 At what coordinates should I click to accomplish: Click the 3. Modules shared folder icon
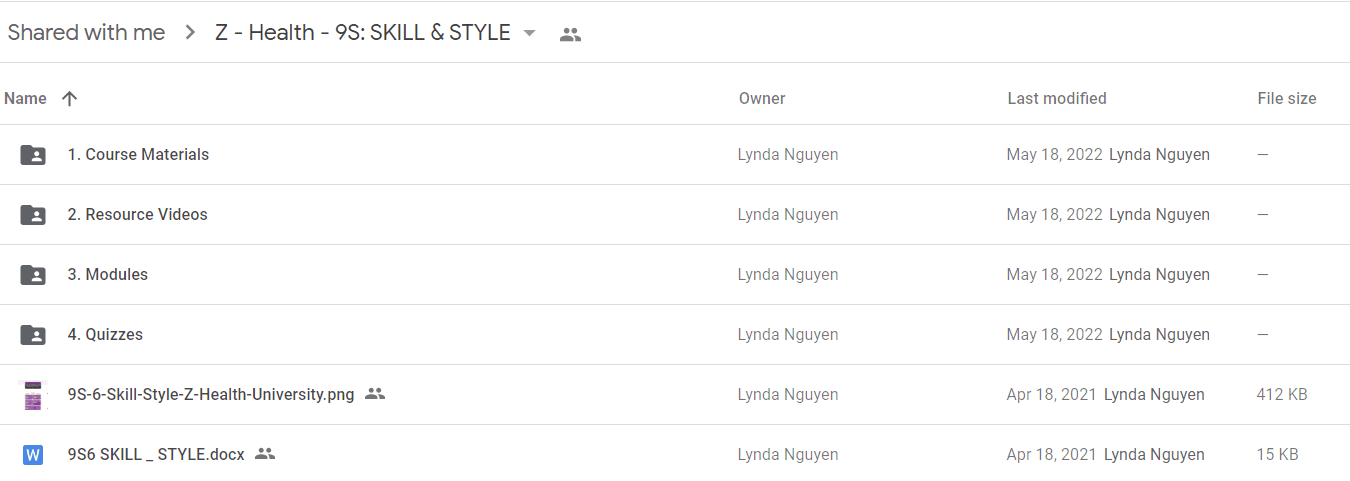[33, 275]
